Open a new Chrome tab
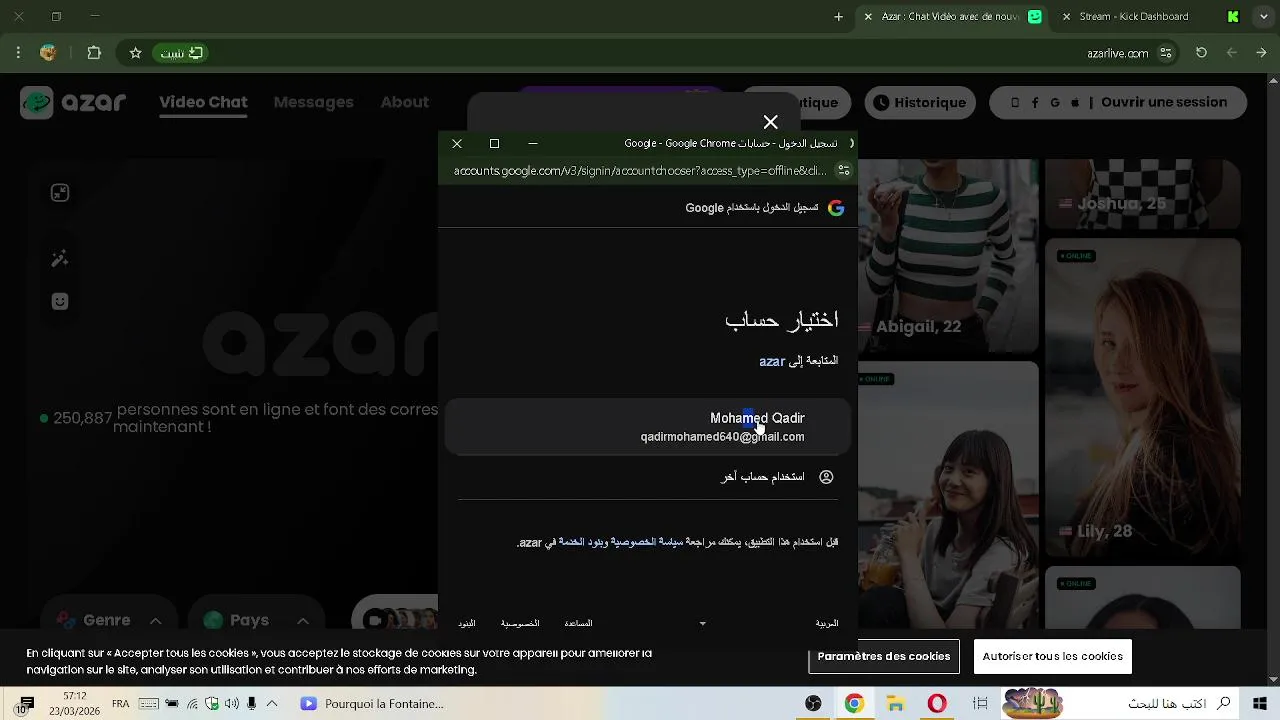Screen dimensions: 1280x720 (838, 16)
